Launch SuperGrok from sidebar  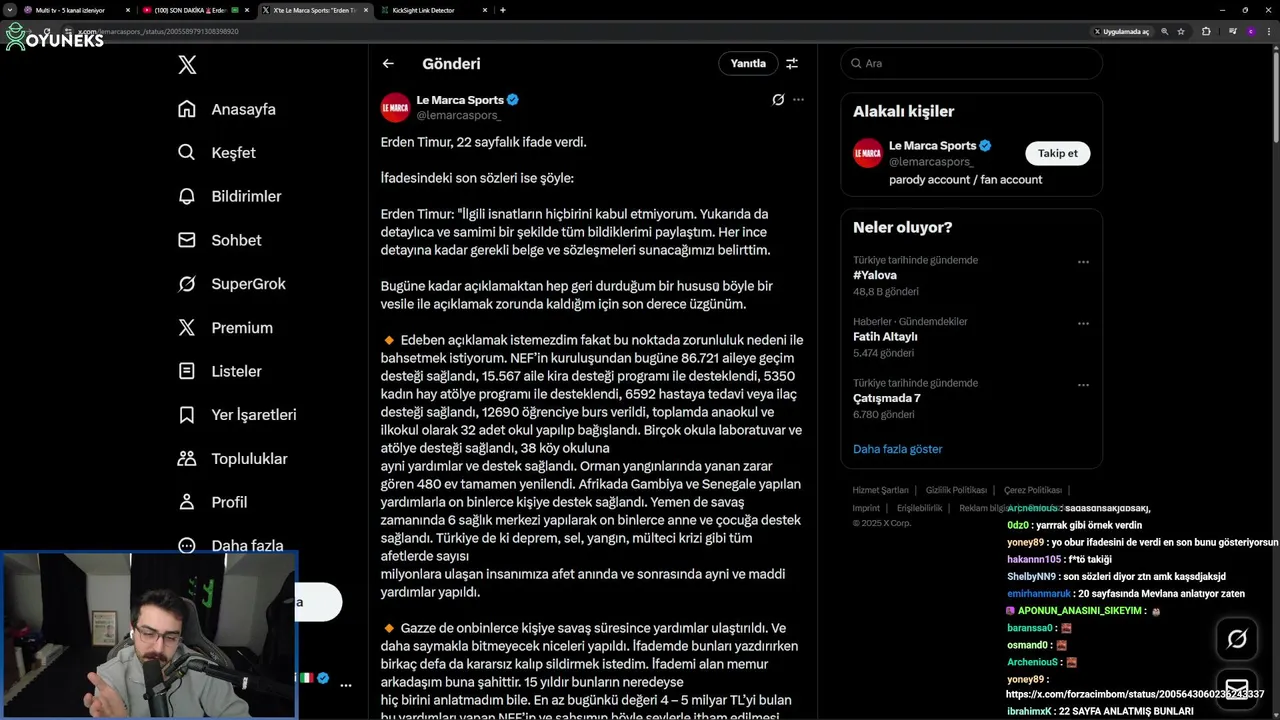(231, 284)
